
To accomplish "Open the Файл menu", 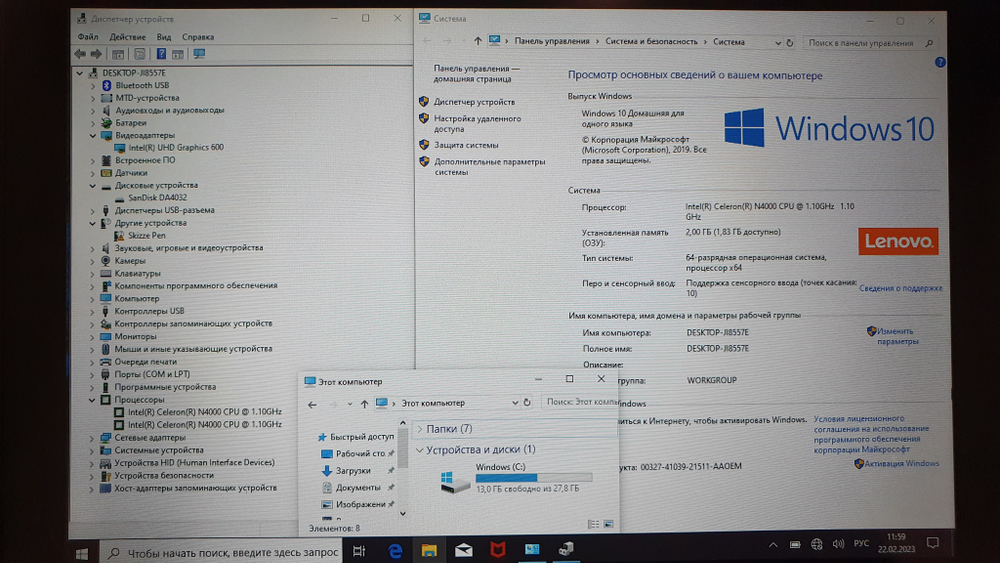I will [x=88, y=37].
